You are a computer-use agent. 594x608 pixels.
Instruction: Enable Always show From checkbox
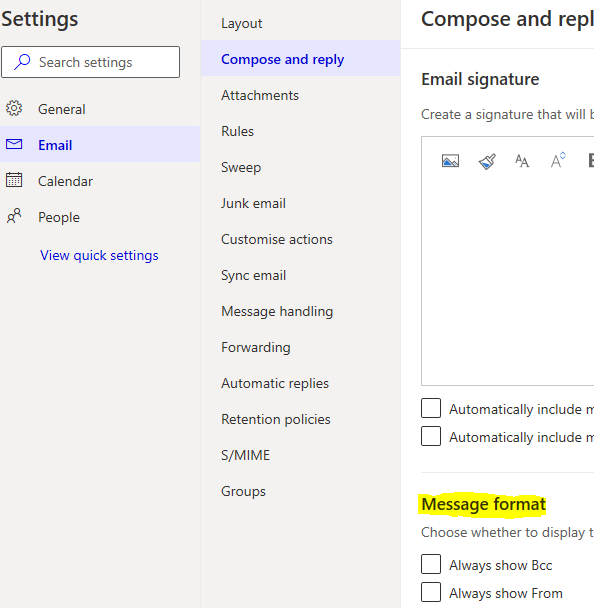click(431, 592)
